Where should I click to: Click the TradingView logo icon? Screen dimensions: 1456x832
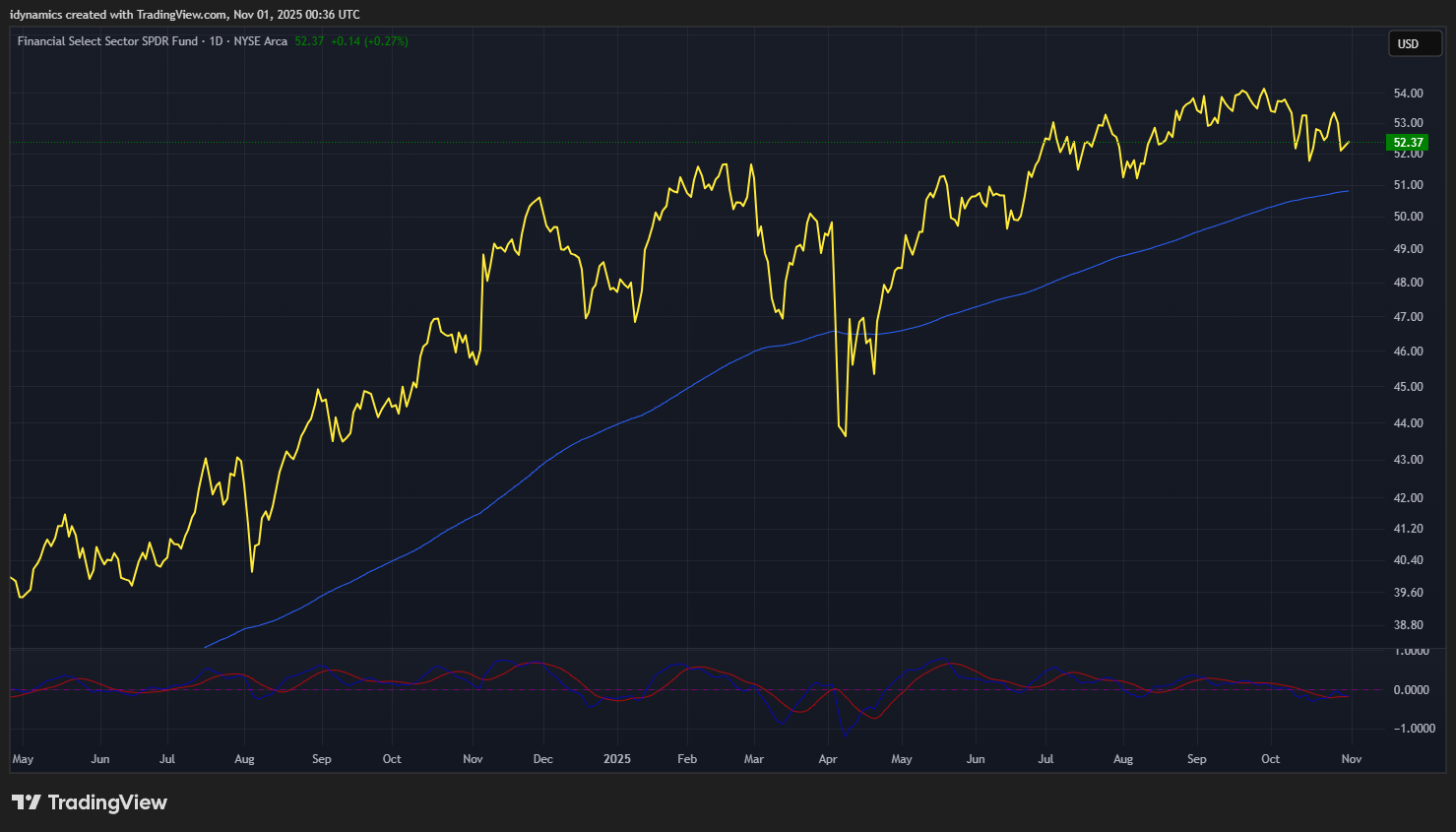click(27, 802)
